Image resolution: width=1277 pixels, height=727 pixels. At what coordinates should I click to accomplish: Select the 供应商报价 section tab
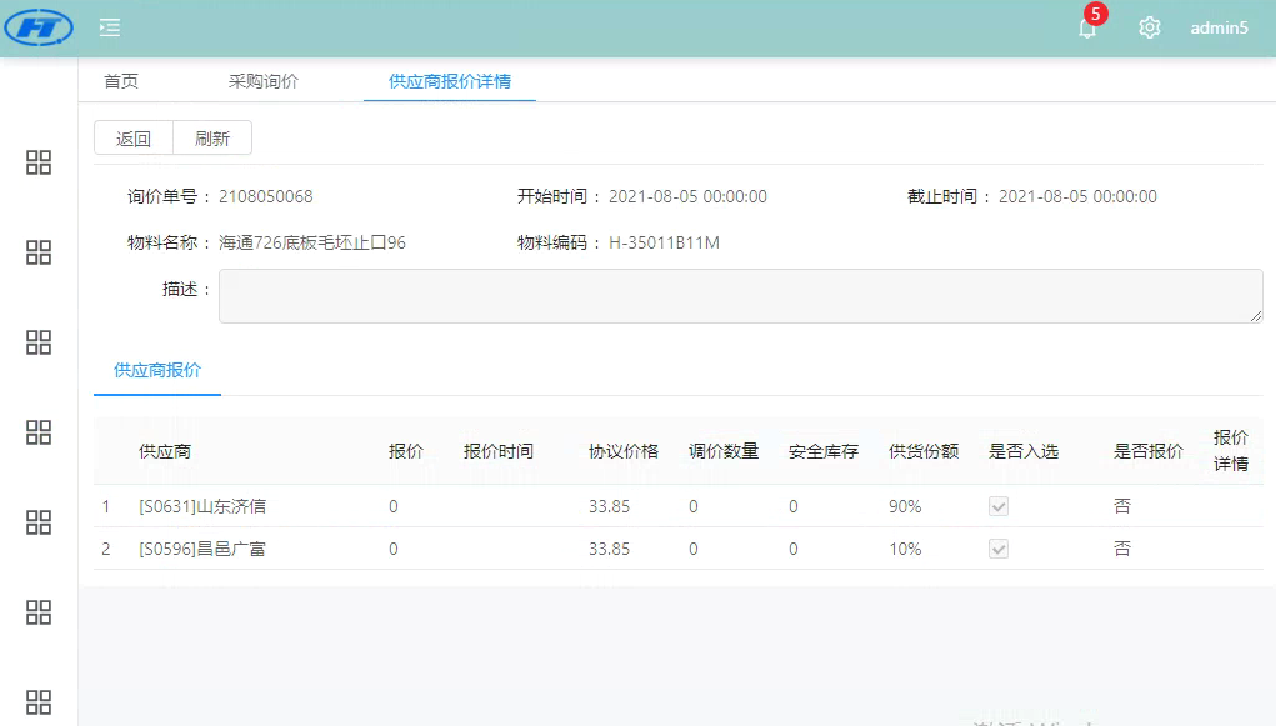[x=158, y=370]
